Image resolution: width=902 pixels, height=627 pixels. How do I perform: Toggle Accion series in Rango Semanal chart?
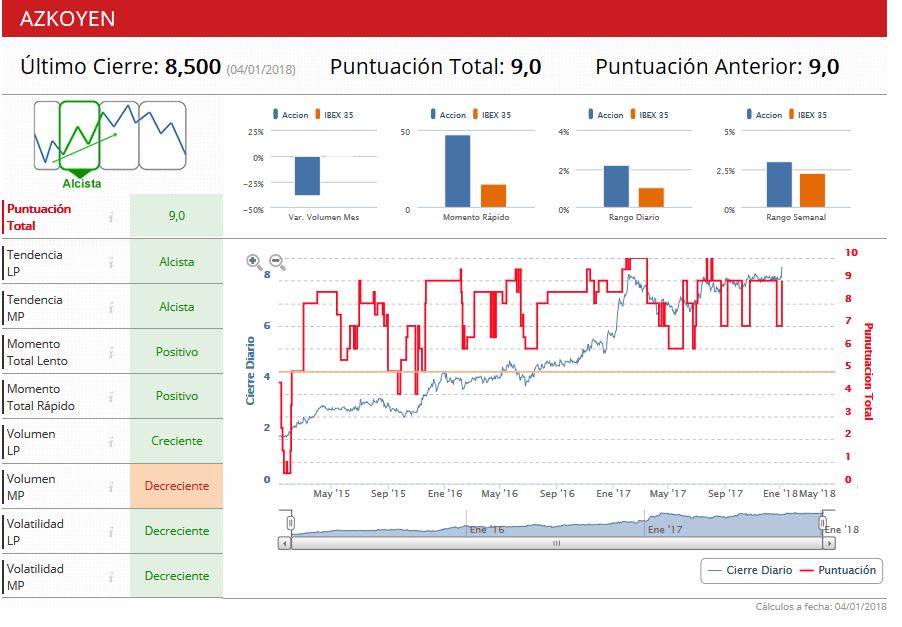click(x=764, y=115)
